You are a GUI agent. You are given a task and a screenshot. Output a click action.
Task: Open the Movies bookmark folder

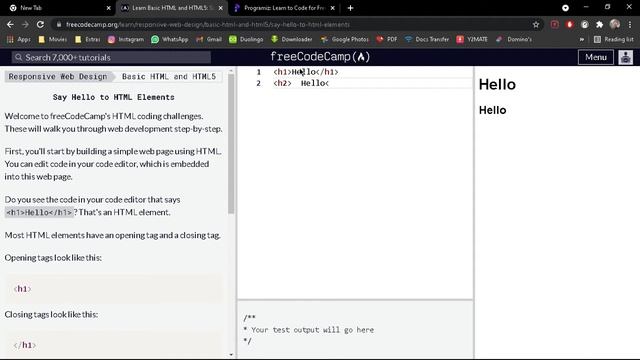point(52,39)
